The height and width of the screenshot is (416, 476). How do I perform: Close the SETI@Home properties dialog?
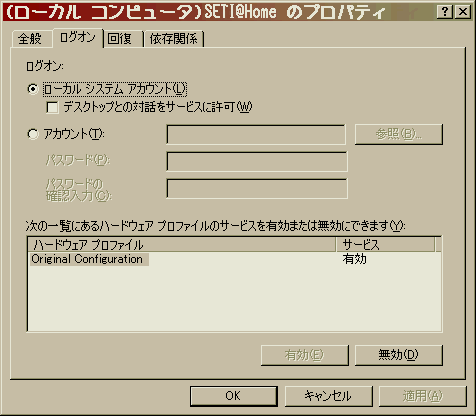click(463, 12)
